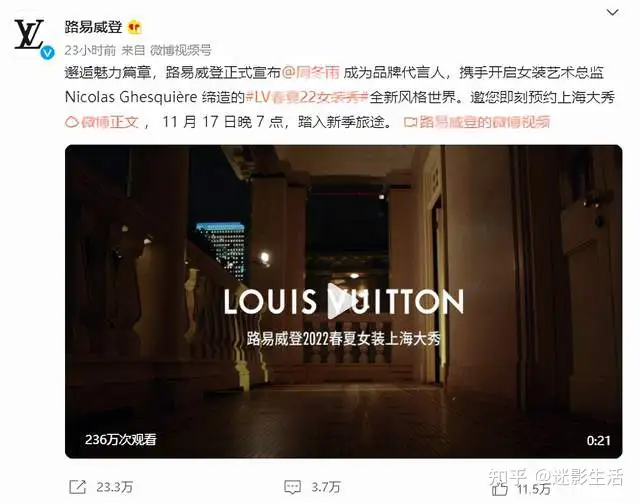Image resolution: width=640 pixels, height=503 pixels.
Task: Click the 0:21 video duration label
Action: pyautogui.click(x=598, y=441)
